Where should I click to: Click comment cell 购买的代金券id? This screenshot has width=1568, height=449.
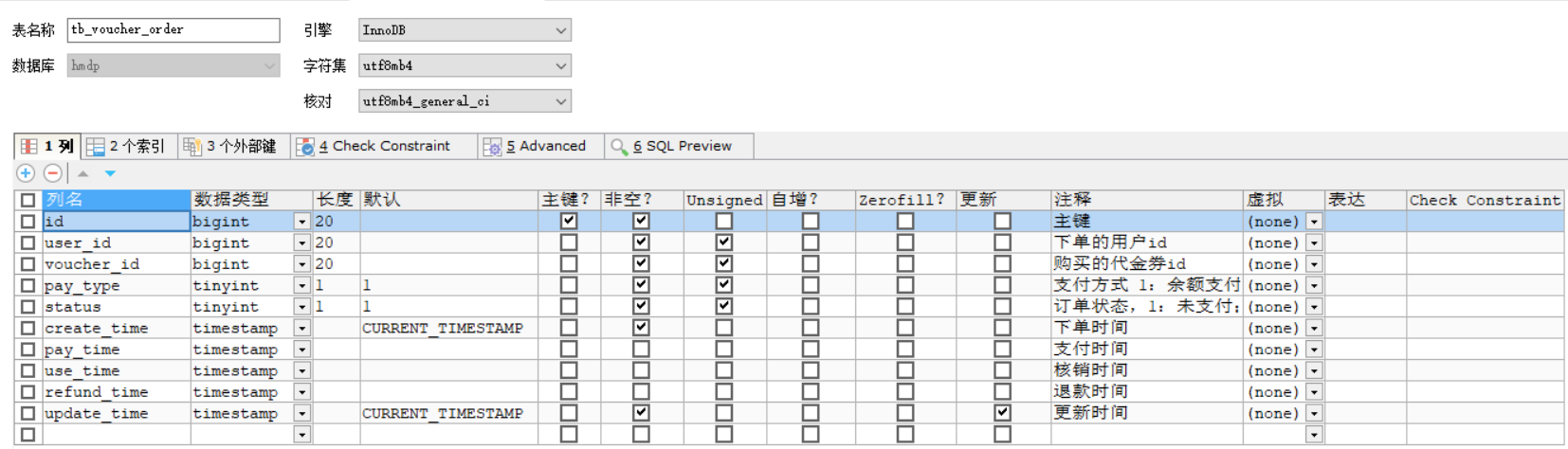1148,264
